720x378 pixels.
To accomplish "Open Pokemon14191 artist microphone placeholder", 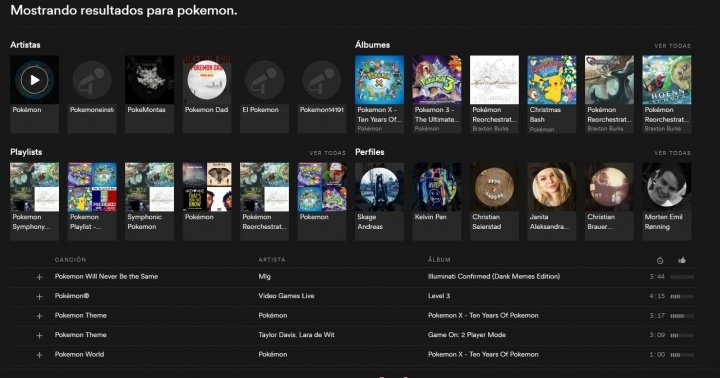I will pos(322,80).
